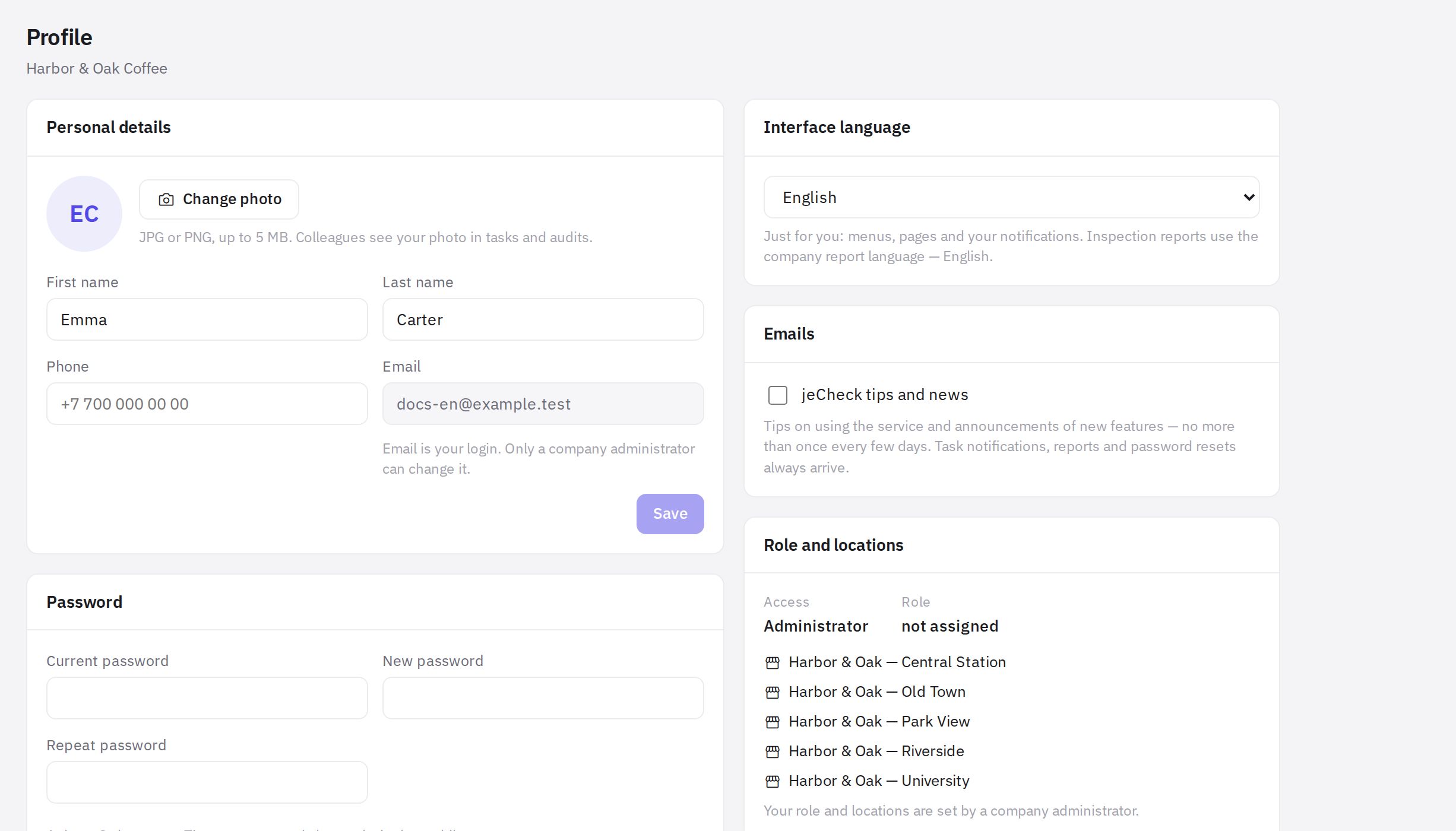This screenshot has width=1456, height=831.
Task: Click the Save button in Personal details
Action: pos(670,514)
